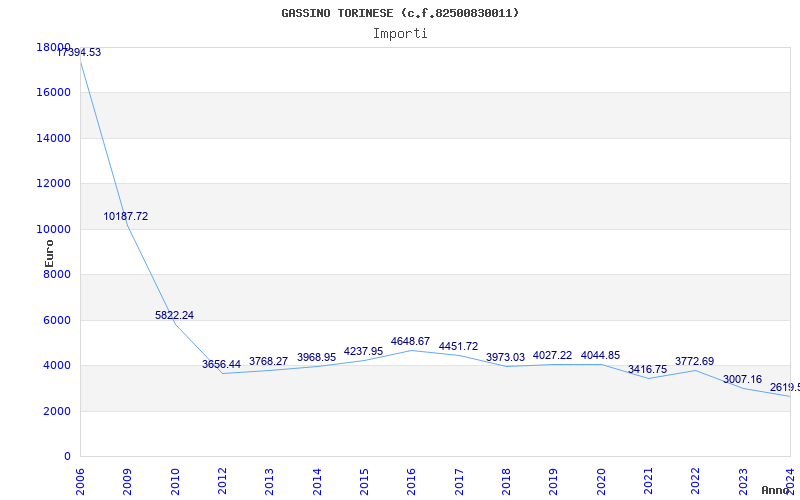Image resolution: width=800 pixels, height=500 pixels.
Task: Select the peak data label 4648.67
Action: [x=410, y=341]
